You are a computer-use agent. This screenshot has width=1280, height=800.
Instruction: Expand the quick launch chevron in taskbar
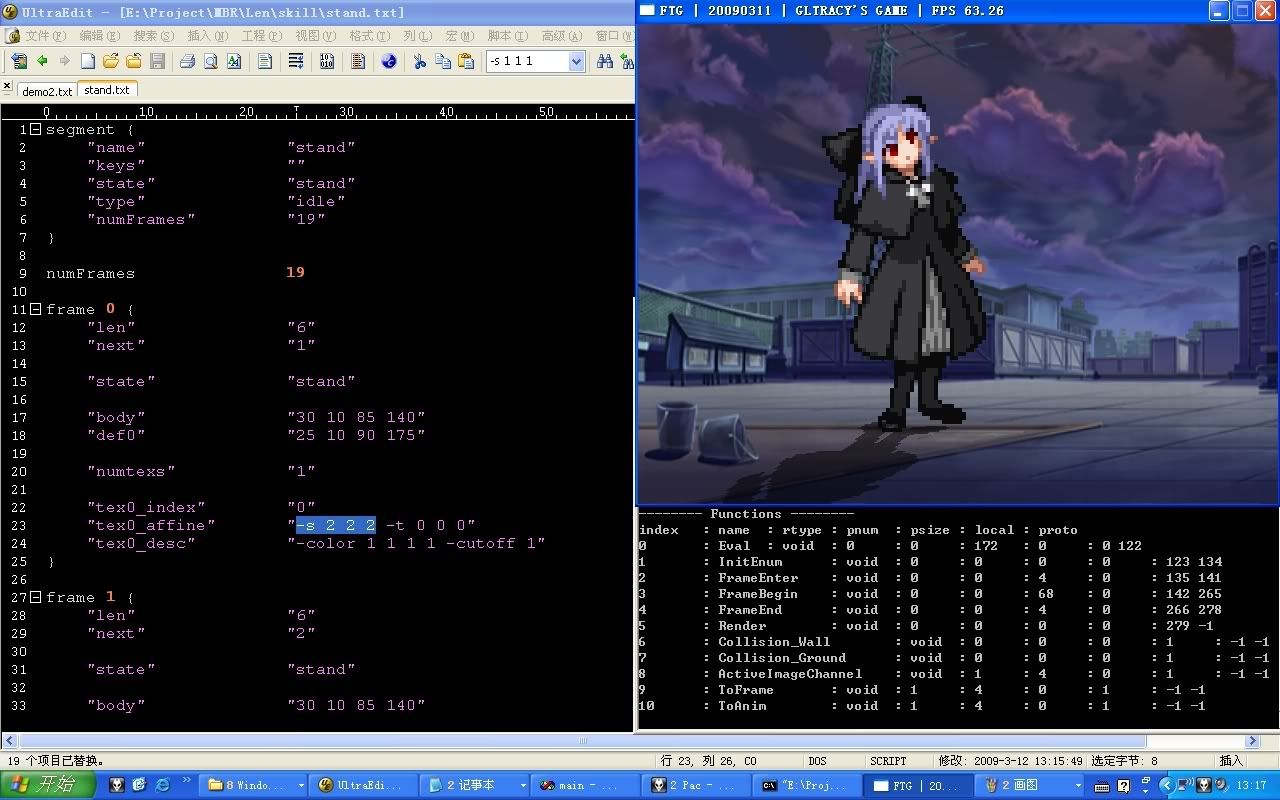(187, 781)
